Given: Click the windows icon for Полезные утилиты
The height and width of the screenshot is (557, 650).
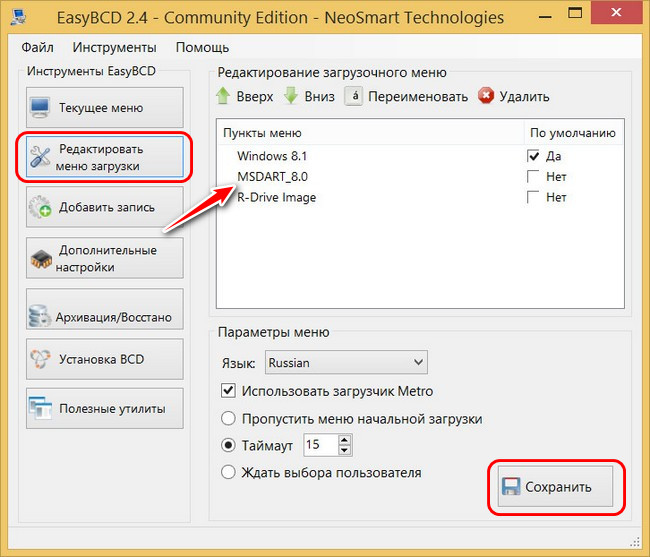Looking at the screenshot, I should click(x=40, y=408).
